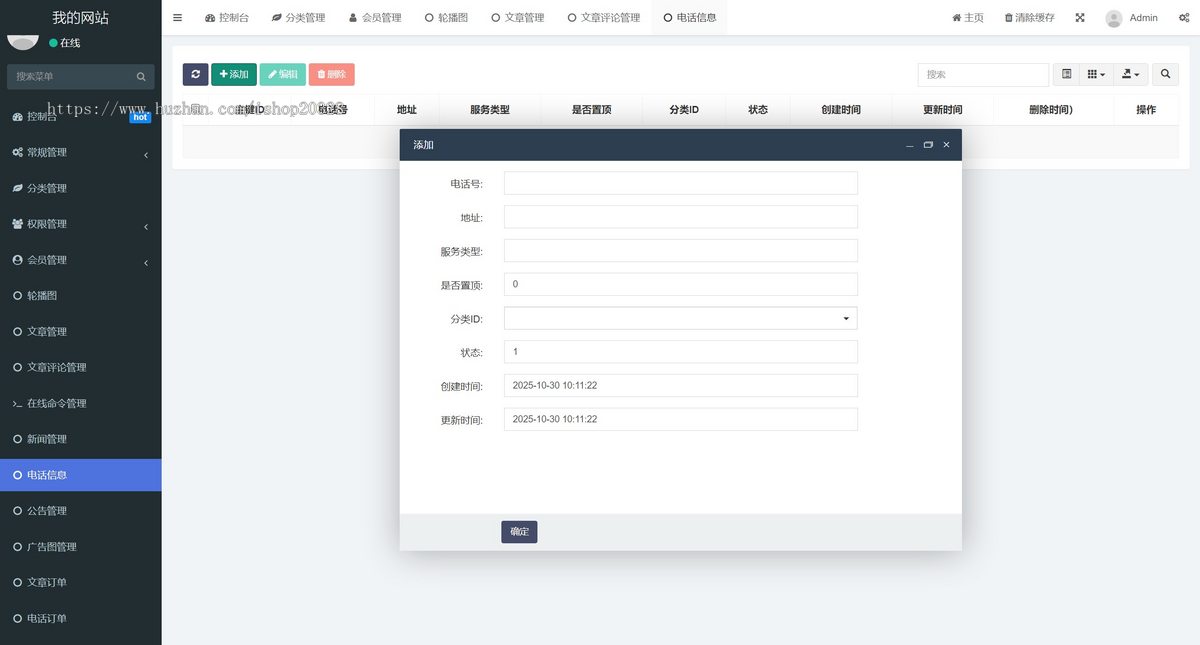Go to 主页 home link
The image size is (1200, 645).
[x=968, y=17]
